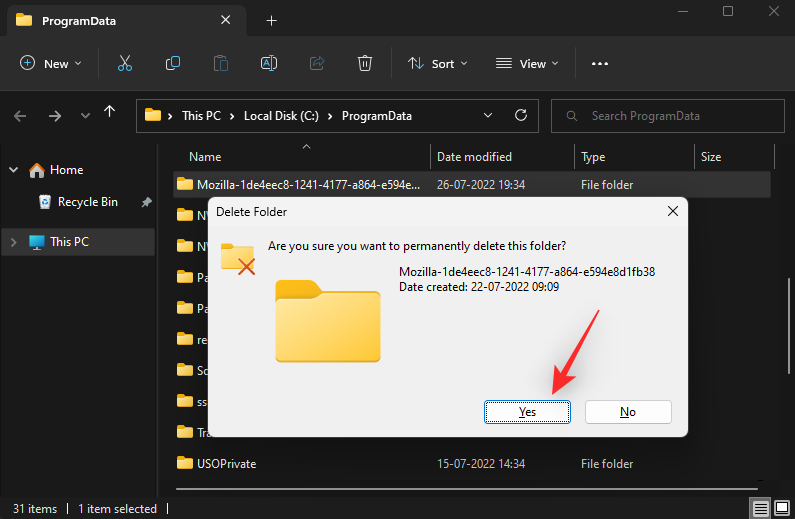Viewport: 795px width, 519px height.
Task: Select This PC in navigation pane
Action: point(69,242)
